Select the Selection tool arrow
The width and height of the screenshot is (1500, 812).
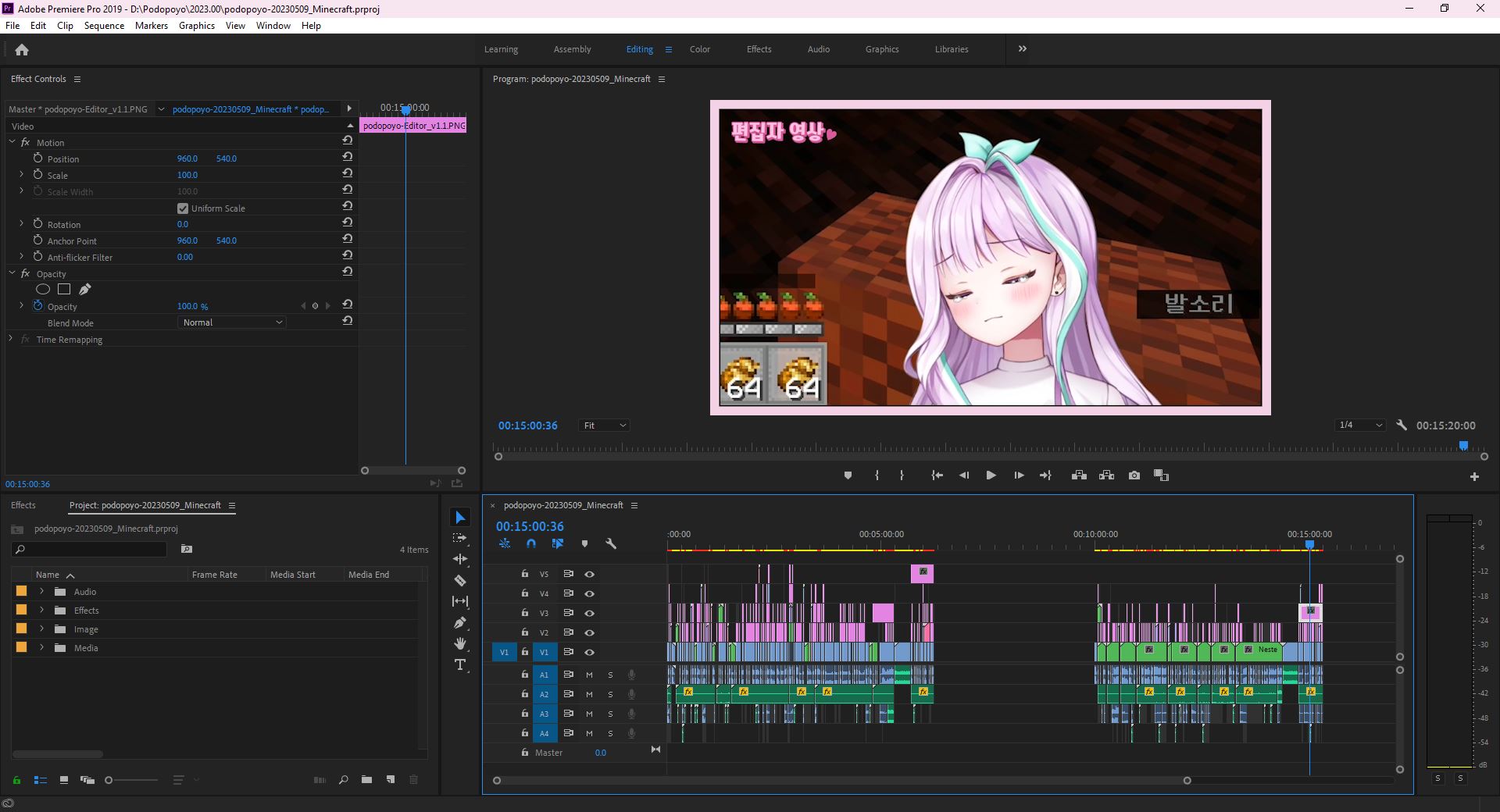coord(460,518)
